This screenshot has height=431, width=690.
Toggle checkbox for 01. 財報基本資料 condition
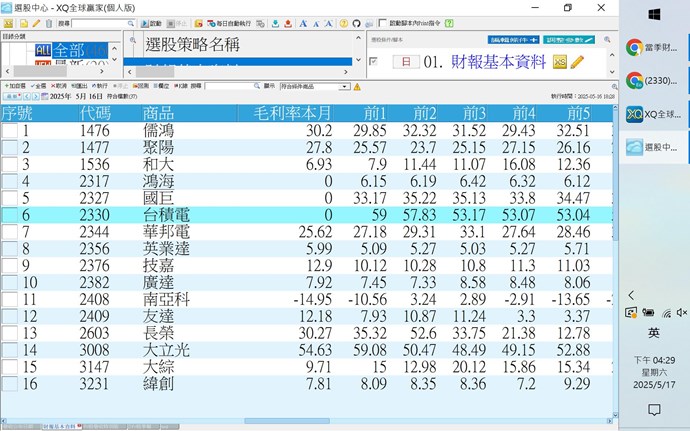373,62
